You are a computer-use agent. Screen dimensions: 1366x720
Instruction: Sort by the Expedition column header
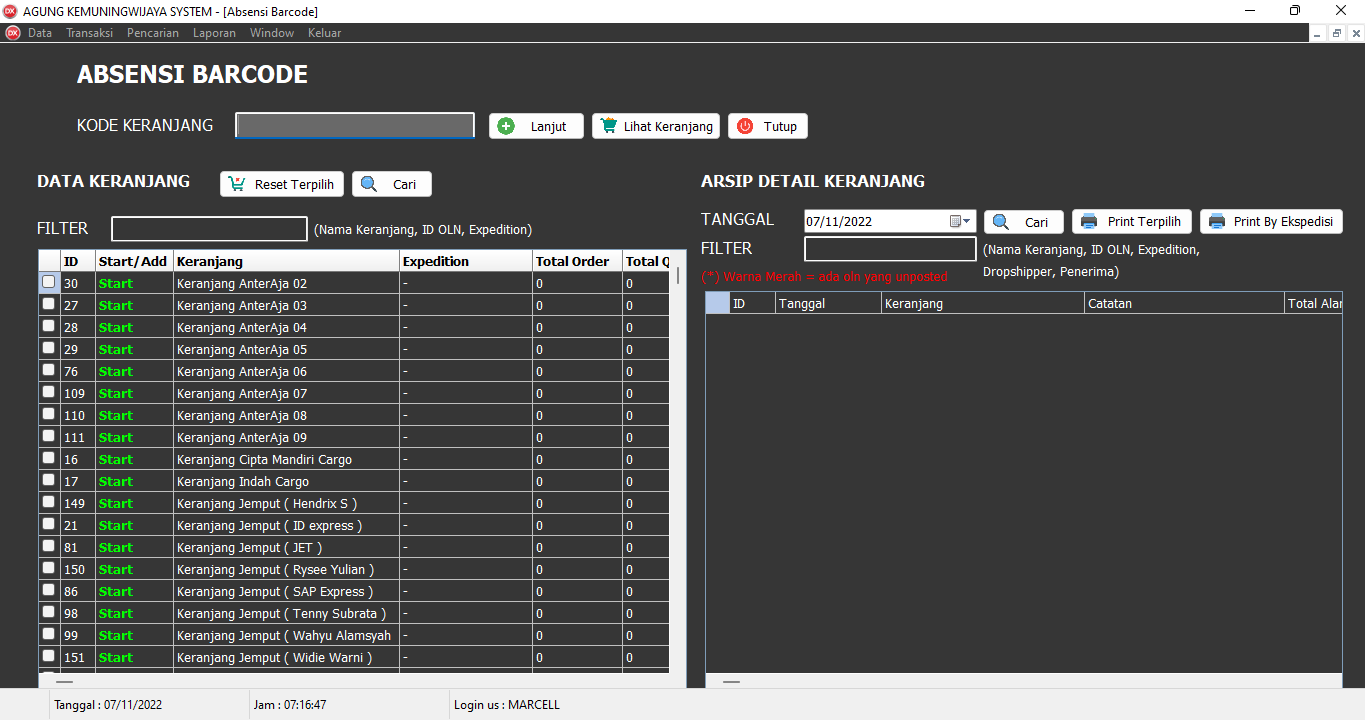[x=465, y=261]
